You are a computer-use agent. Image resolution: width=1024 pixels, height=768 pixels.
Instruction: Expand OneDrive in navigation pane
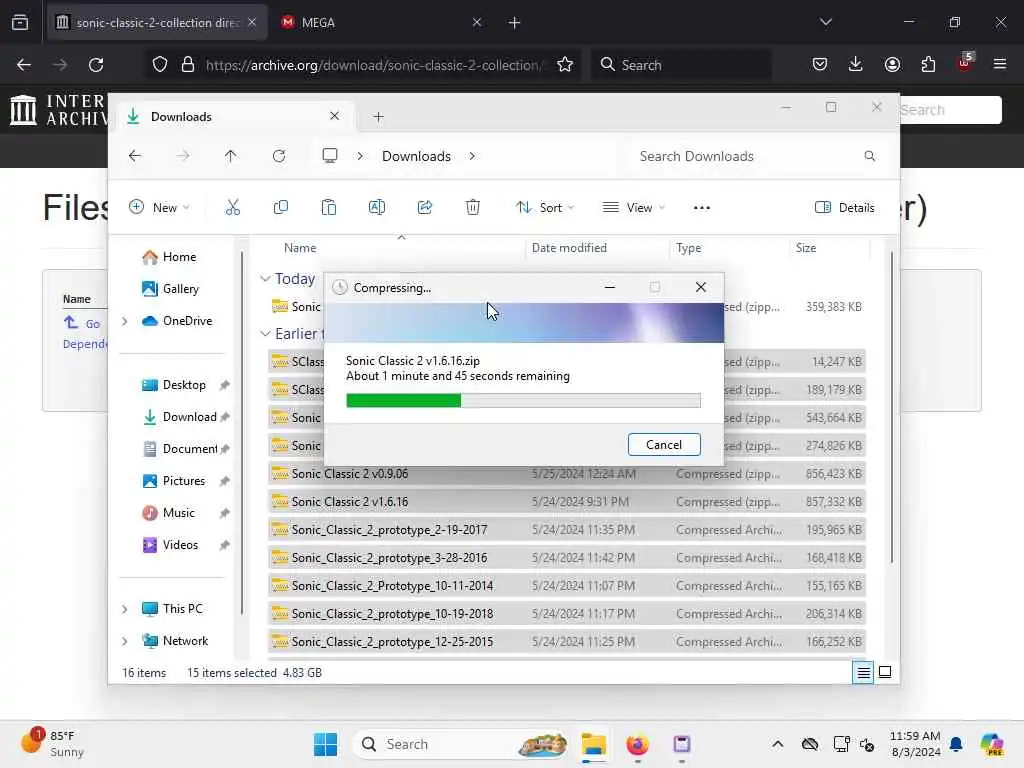click(124, 321)
